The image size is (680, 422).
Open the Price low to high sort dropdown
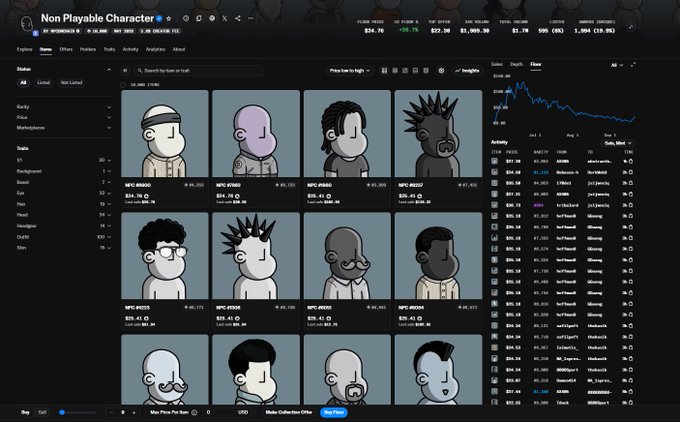[x=350, y=70]
